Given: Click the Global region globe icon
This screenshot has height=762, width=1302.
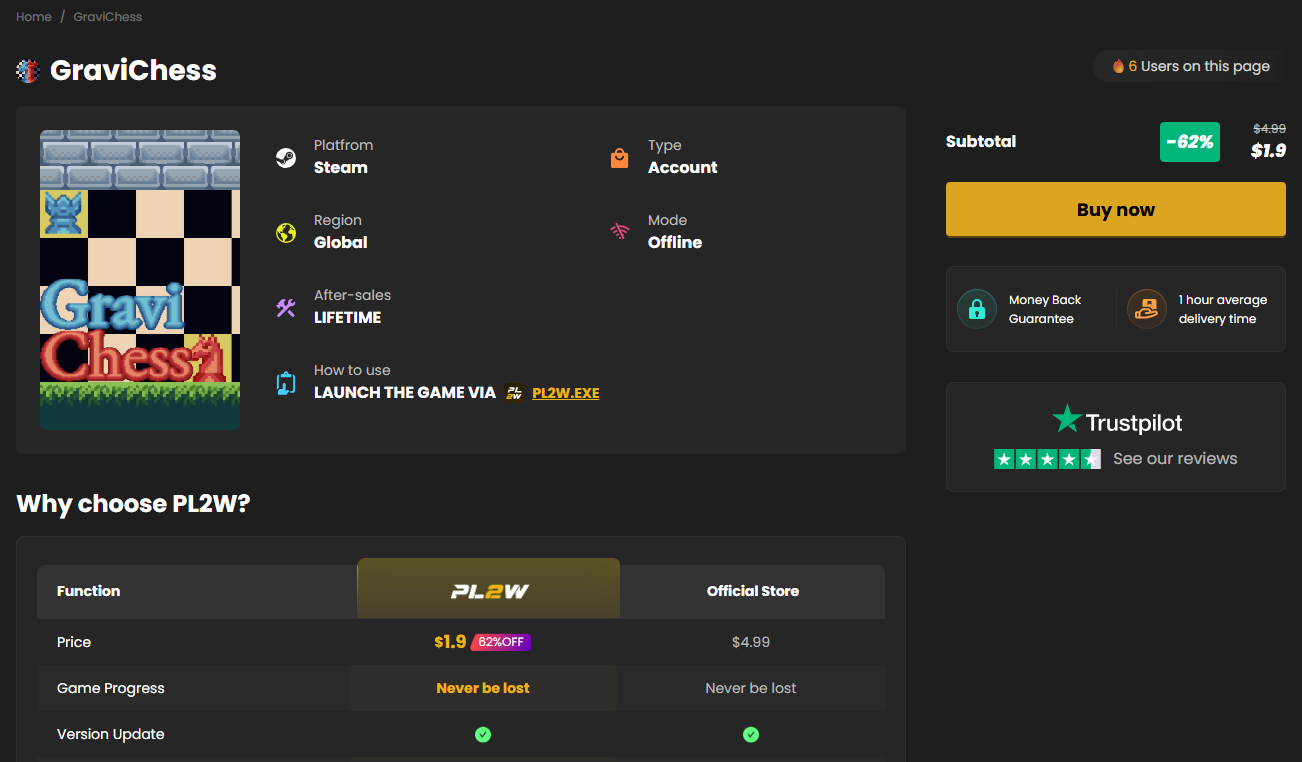Looking at the screenshot, I should [286, 233].
